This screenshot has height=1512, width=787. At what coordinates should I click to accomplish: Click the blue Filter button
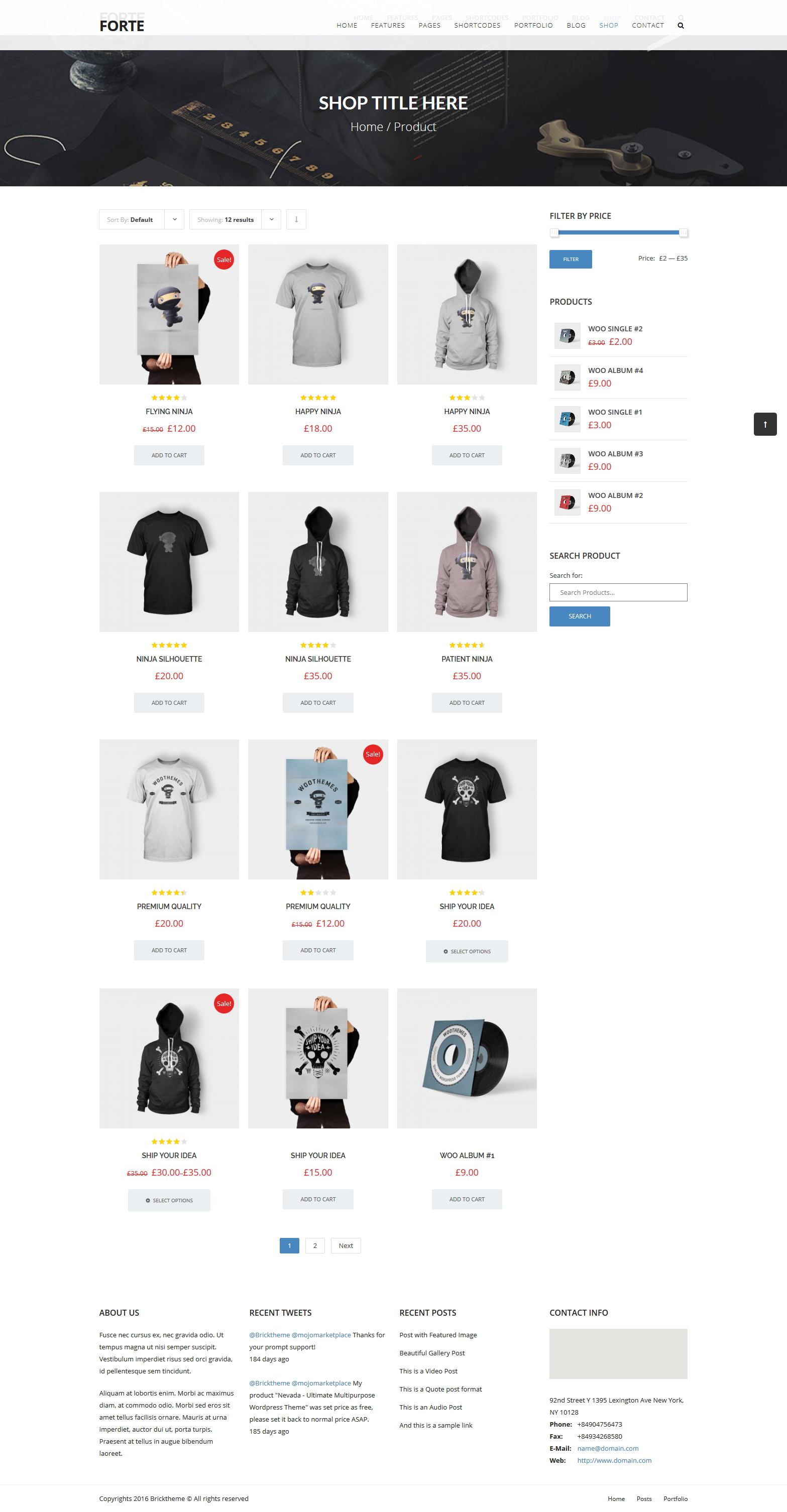tap(570, 260)
